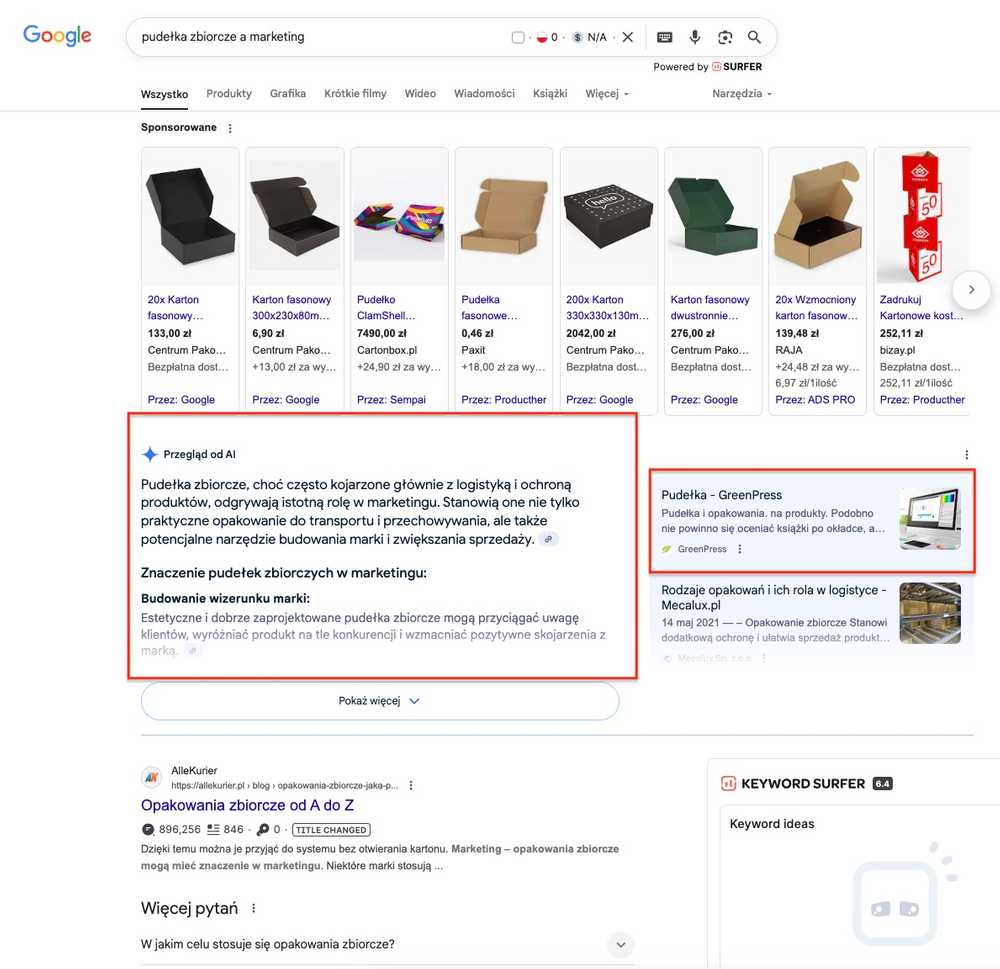This screenshot has height=969, width=1000.
Task: Expand the Więcej search filter dropdown
Action: pyautogui.click(x=606, y=94)
